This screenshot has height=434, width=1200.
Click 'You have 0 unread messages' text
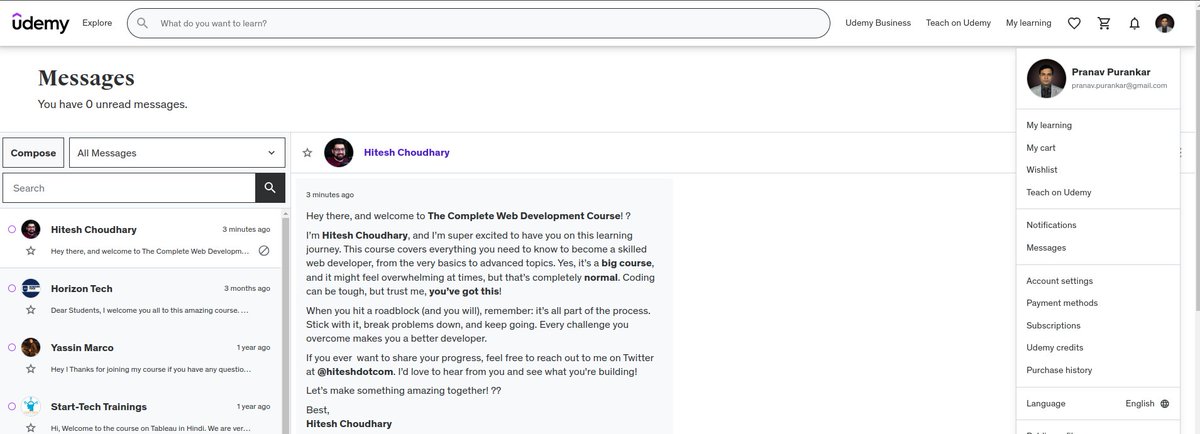(112, 104)
